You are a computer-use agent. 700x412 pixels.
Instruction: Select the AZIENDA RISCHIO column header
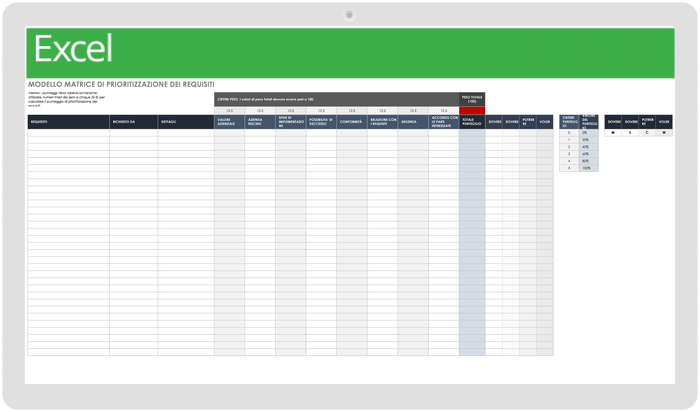coord(260,122)
